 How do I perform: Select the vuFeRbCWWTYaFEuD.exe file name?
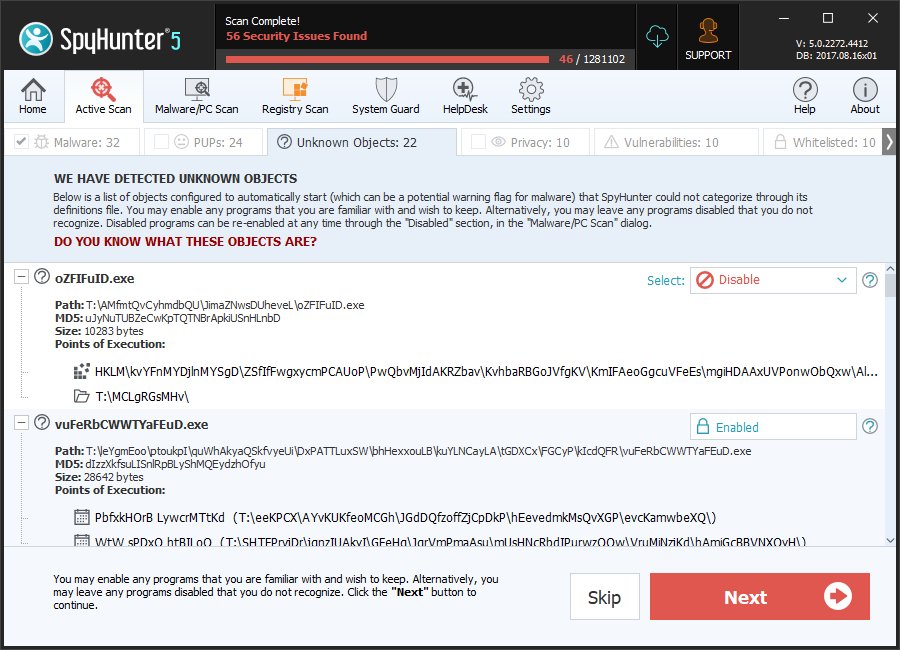[131, 425]
